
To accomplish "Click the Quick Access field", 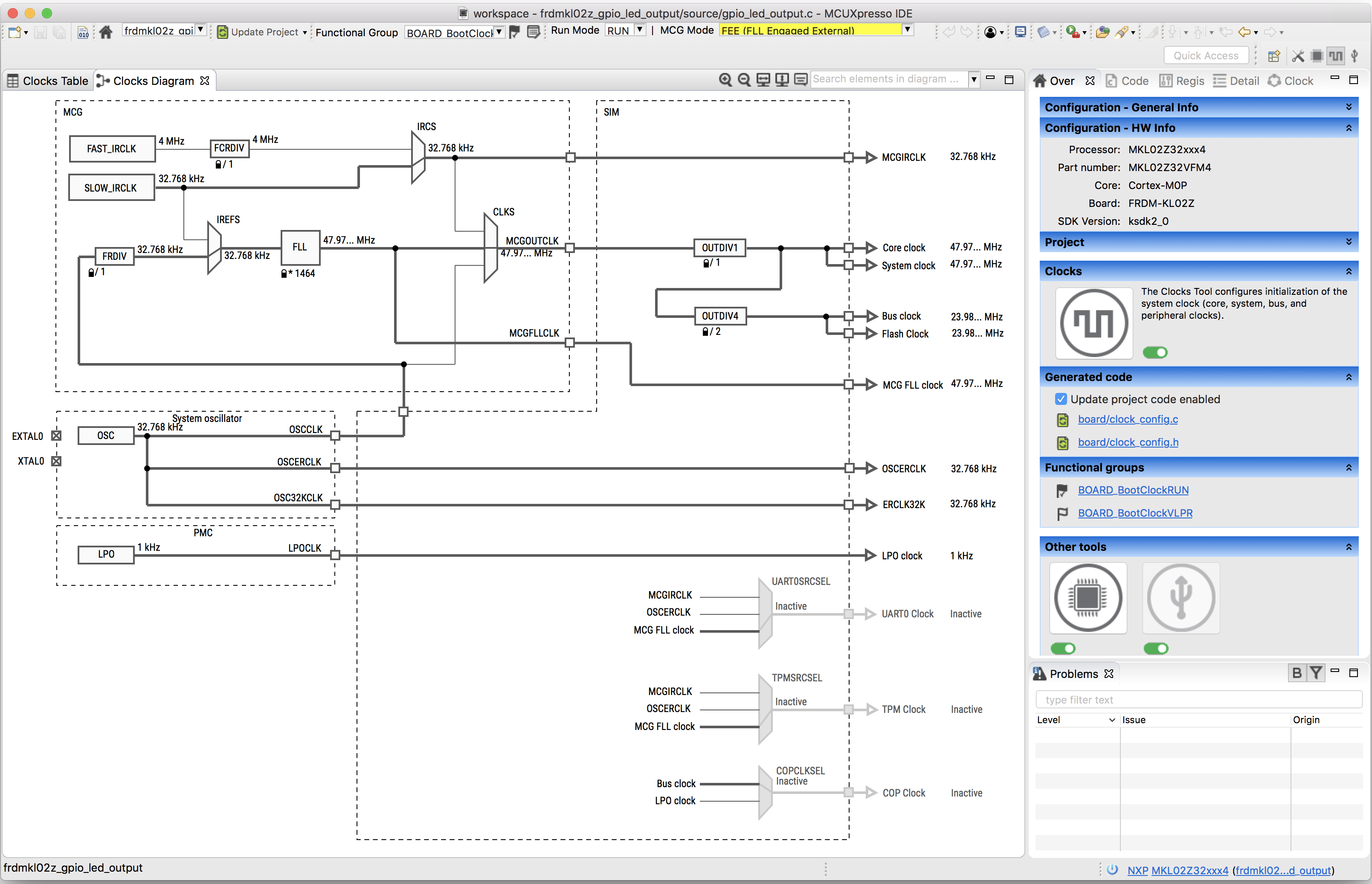I will coord(1206,56).
